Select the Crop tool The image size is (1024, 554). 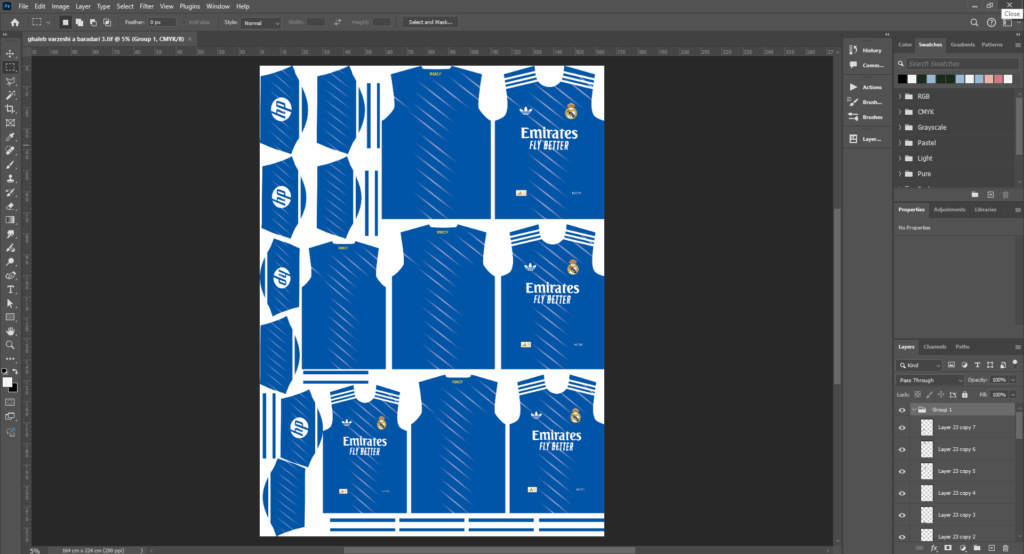(10, 109)
